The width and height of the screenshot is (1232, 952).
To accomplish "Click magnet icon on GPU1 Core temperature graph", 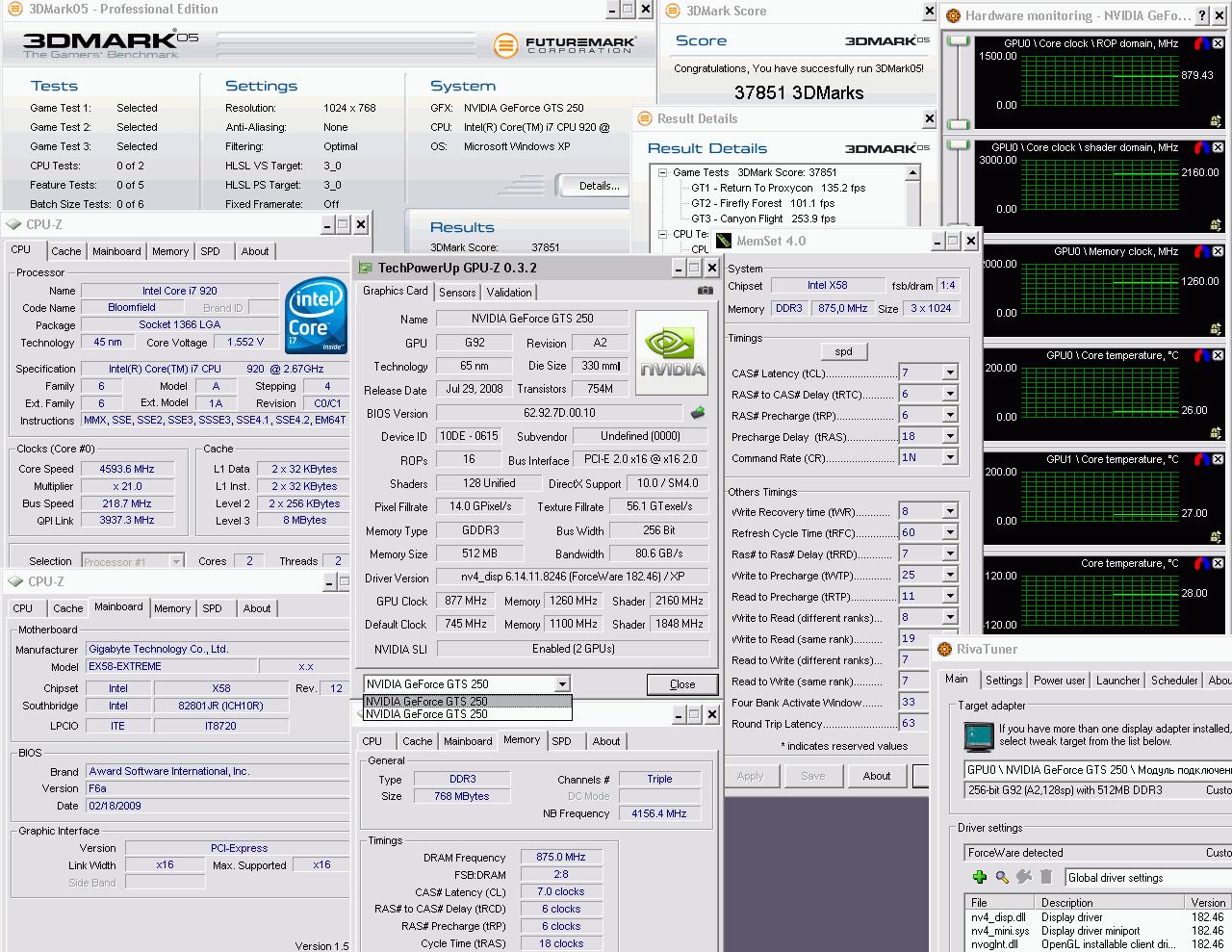I will [x=1200, y=460].
